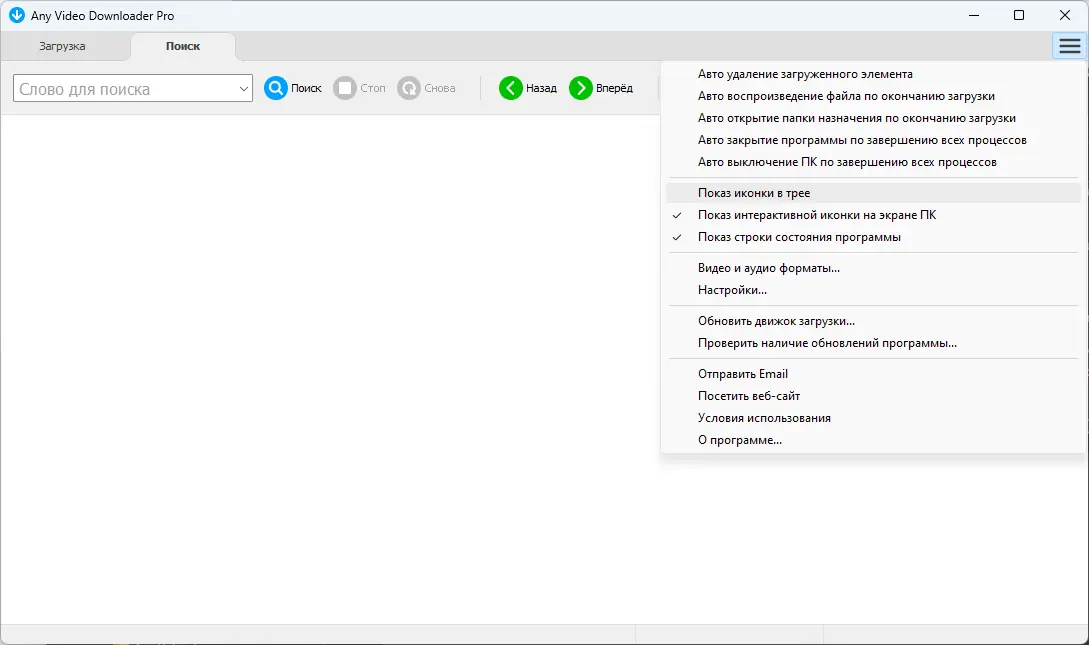Uncheck Показ строки состояния программы

[x=874, y=237]
